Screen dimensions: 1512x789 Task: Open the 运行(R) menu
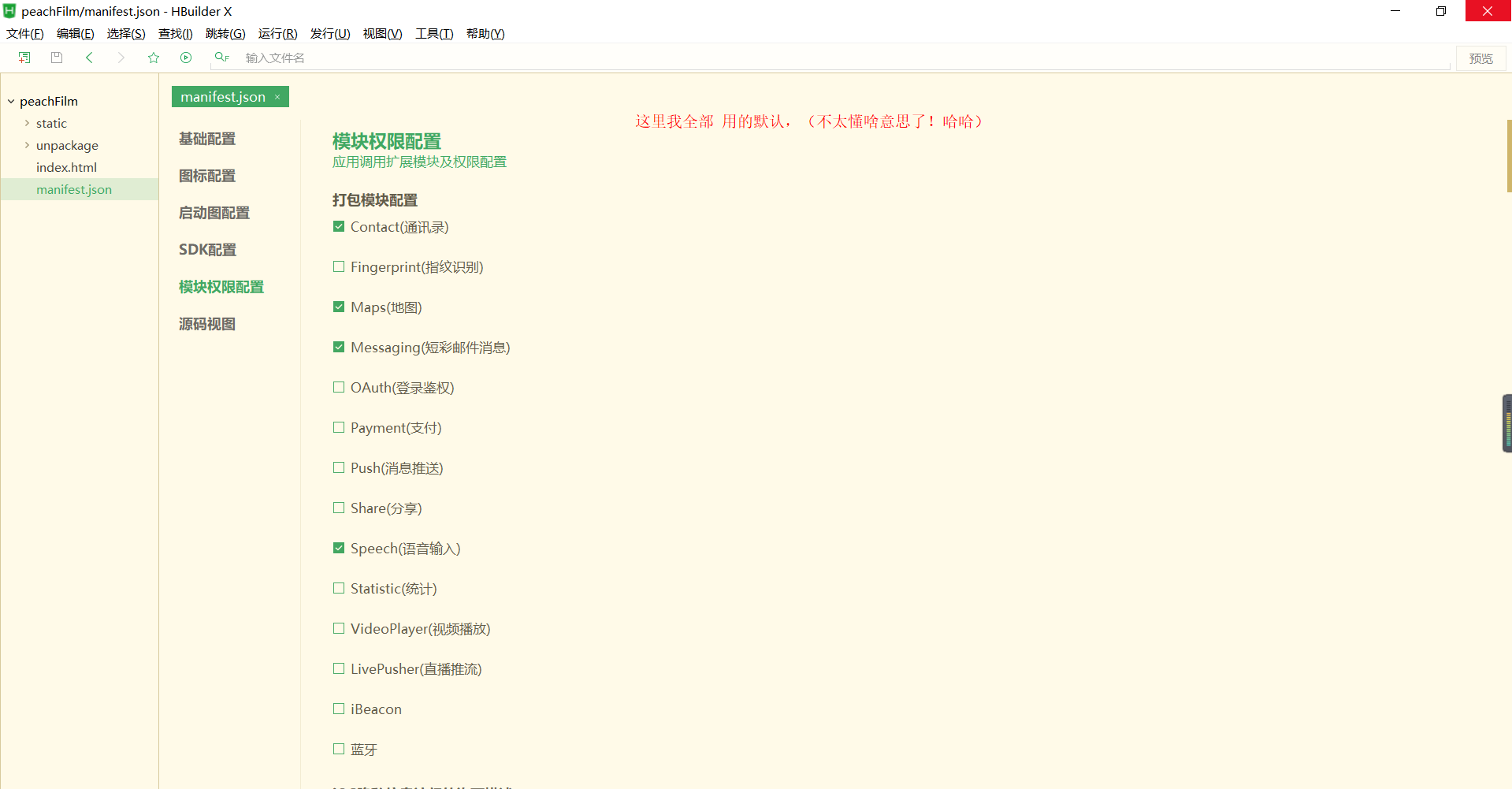click(277, 33)
